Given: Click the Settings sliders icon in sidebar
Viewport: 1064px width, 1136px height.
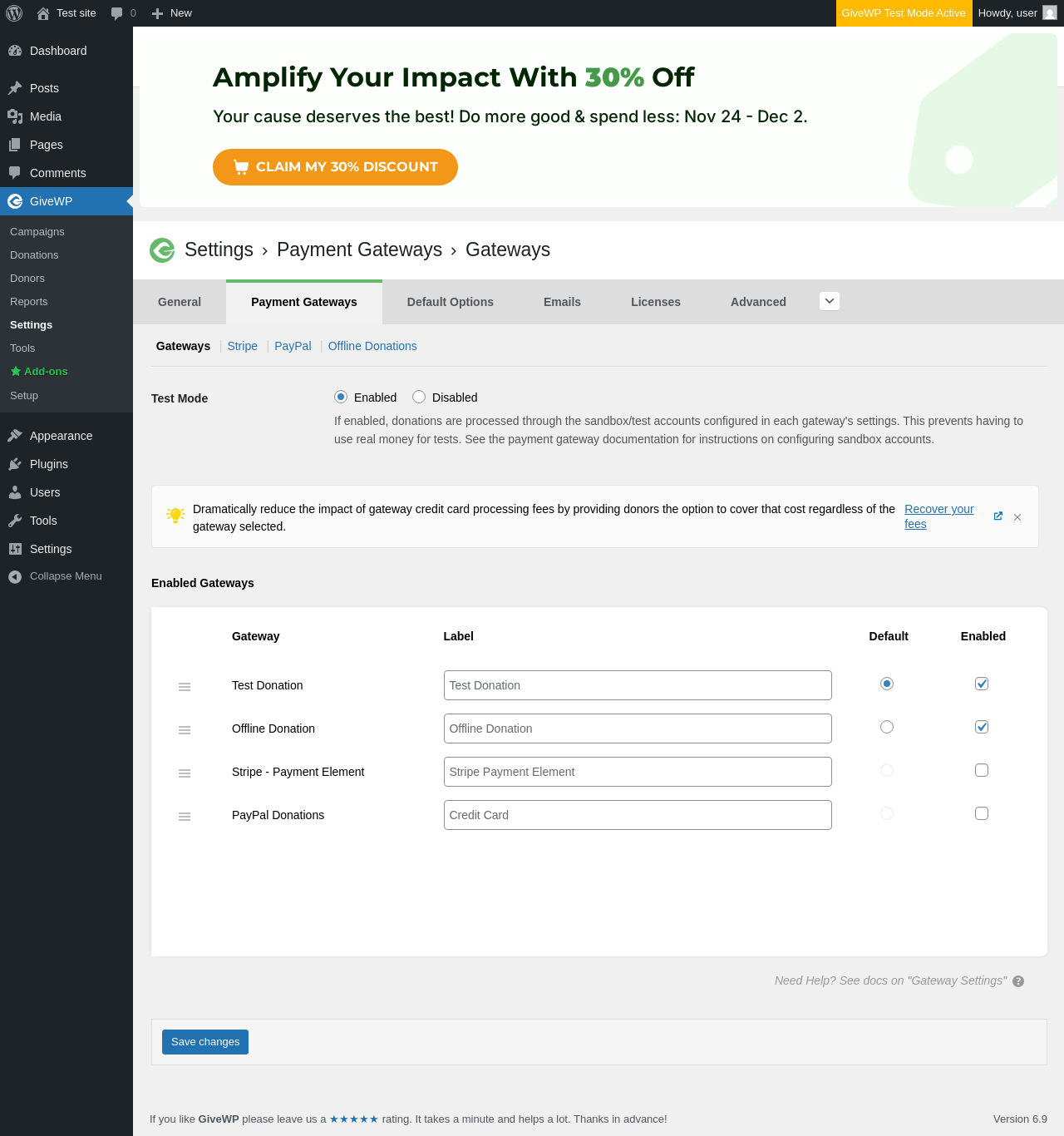Looking at the screenshot, I should tap(15, 549).
